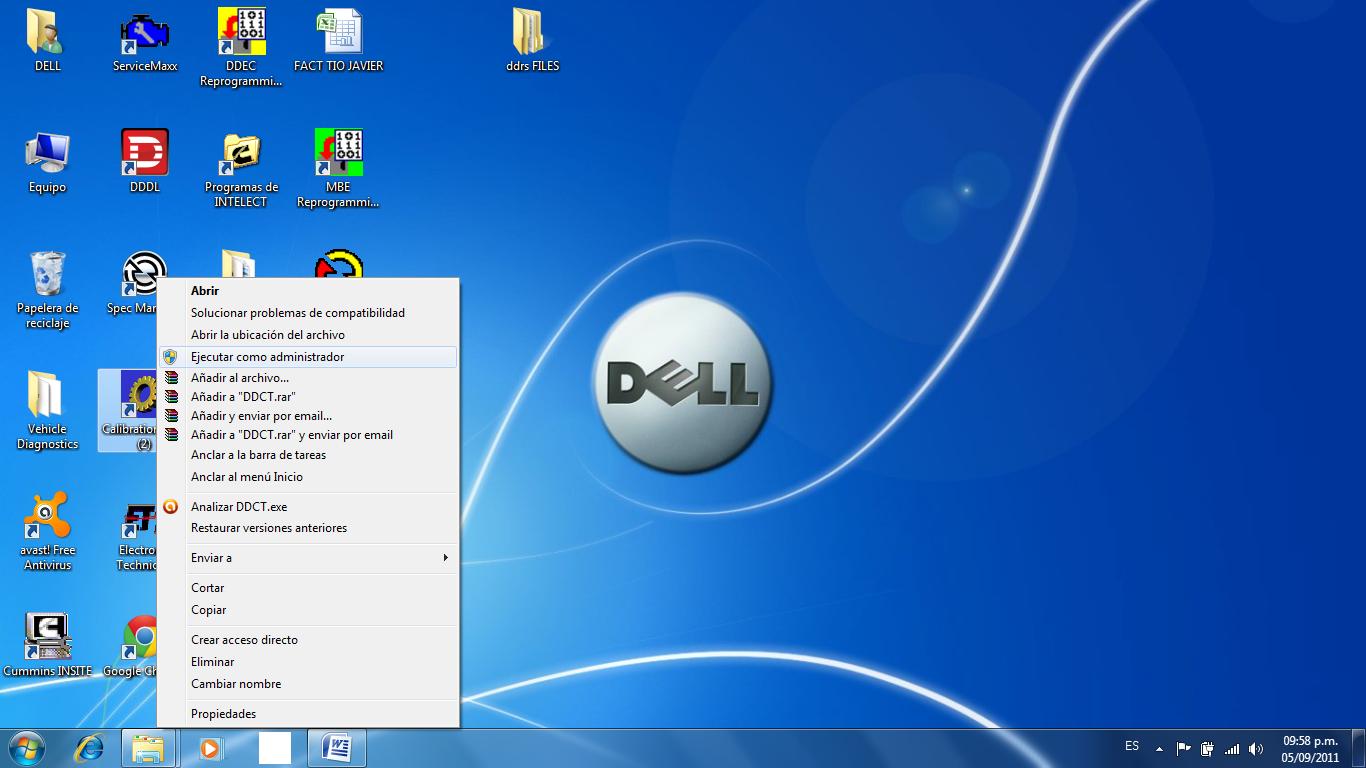Launch MBE Reprogramming shortcut
The width and height of the screenshot is (1366, 768).
[339, 168]
